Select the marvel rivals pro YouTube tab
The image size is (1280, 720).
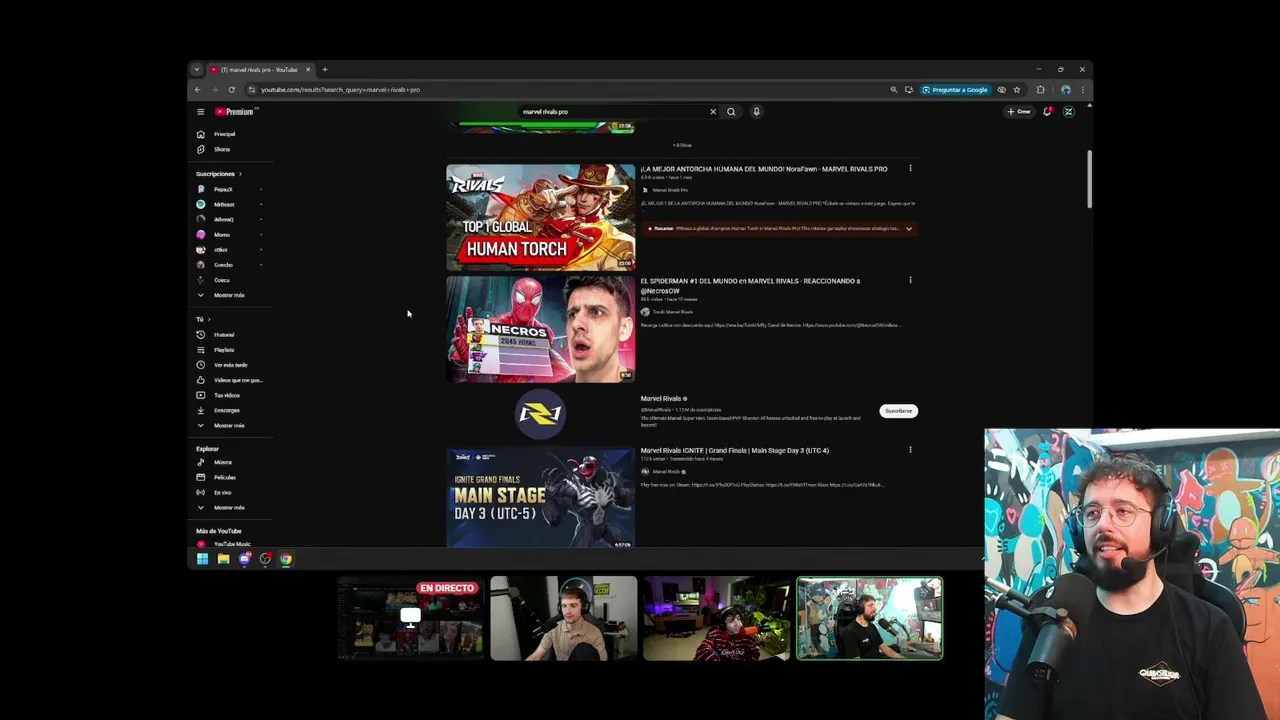(x=260, y=70)
